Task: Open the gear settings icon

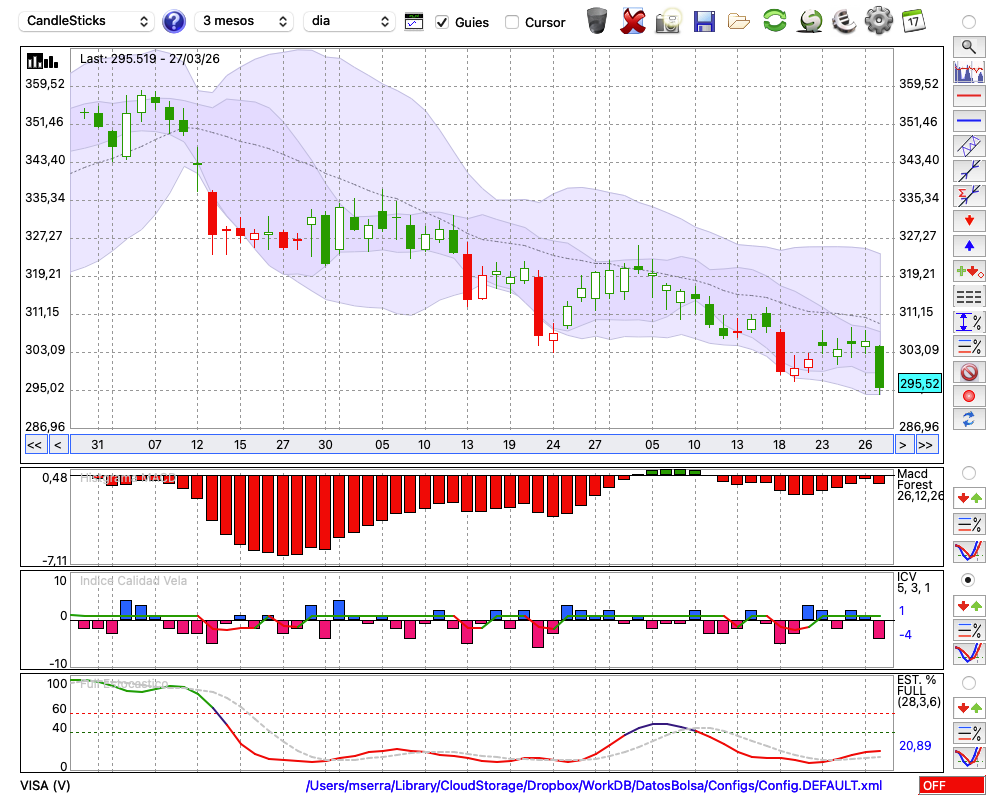Action: [878, 21]
